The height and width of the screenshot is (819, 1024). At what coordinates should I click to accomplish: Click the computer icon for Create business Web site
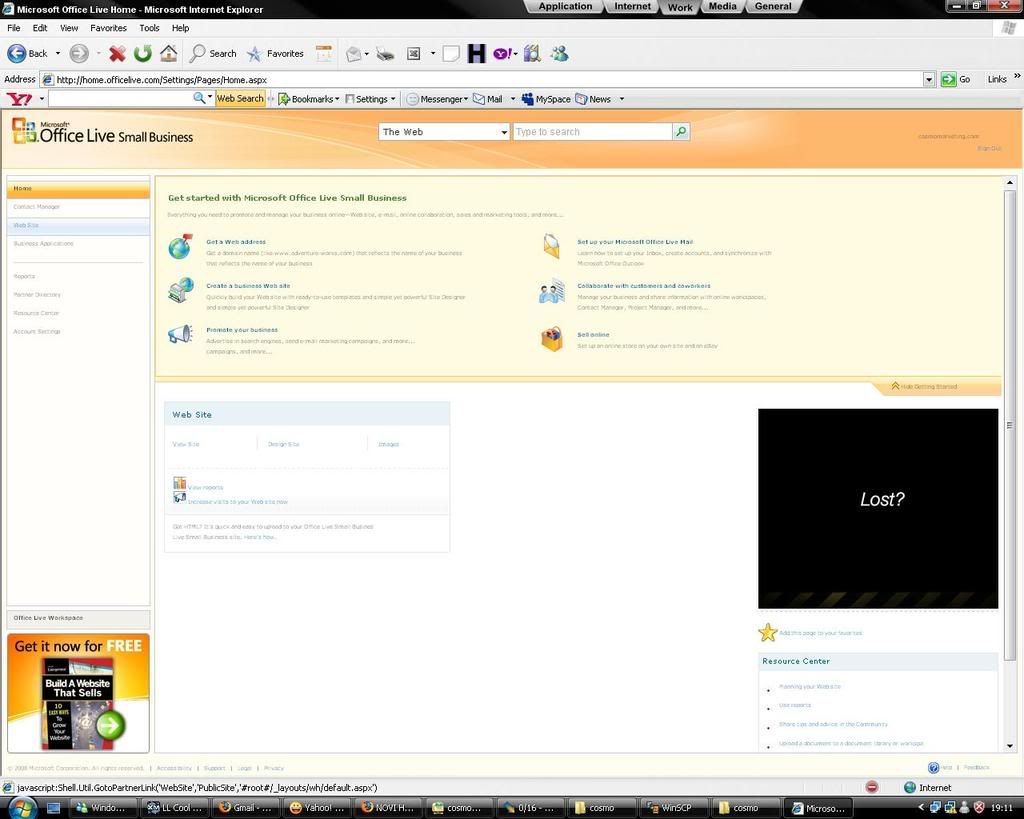point(180,291)
